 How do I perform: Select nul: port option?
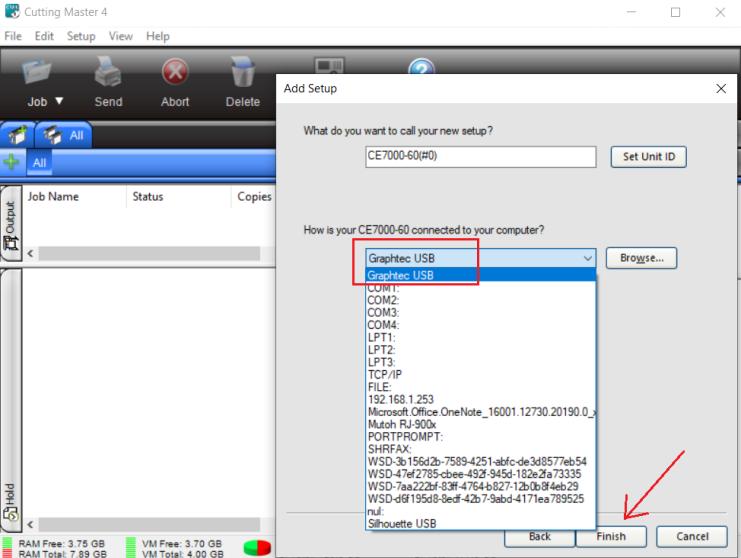481,511
